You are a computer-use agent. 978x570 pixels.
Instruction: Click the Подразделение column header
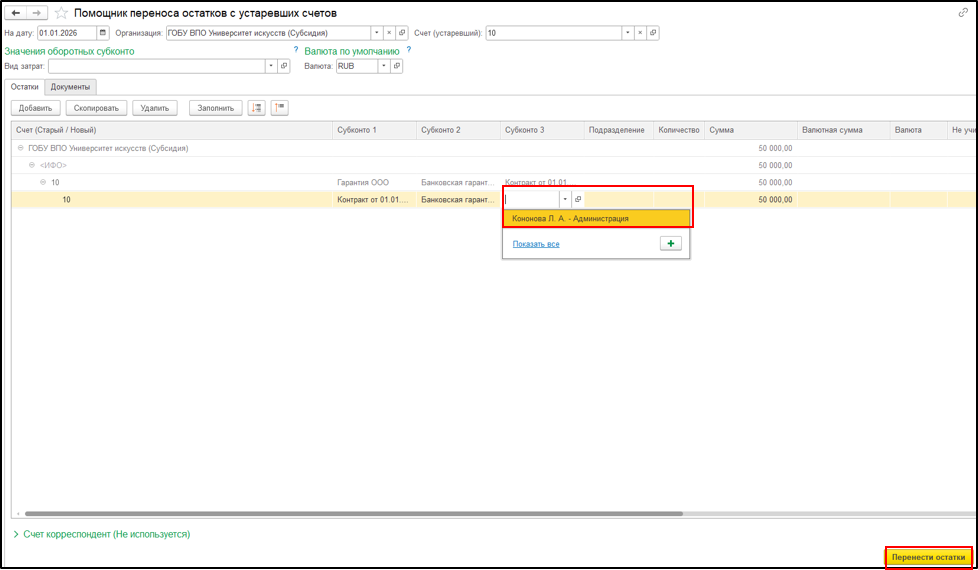pyautogui.click(x=619, y=130)
